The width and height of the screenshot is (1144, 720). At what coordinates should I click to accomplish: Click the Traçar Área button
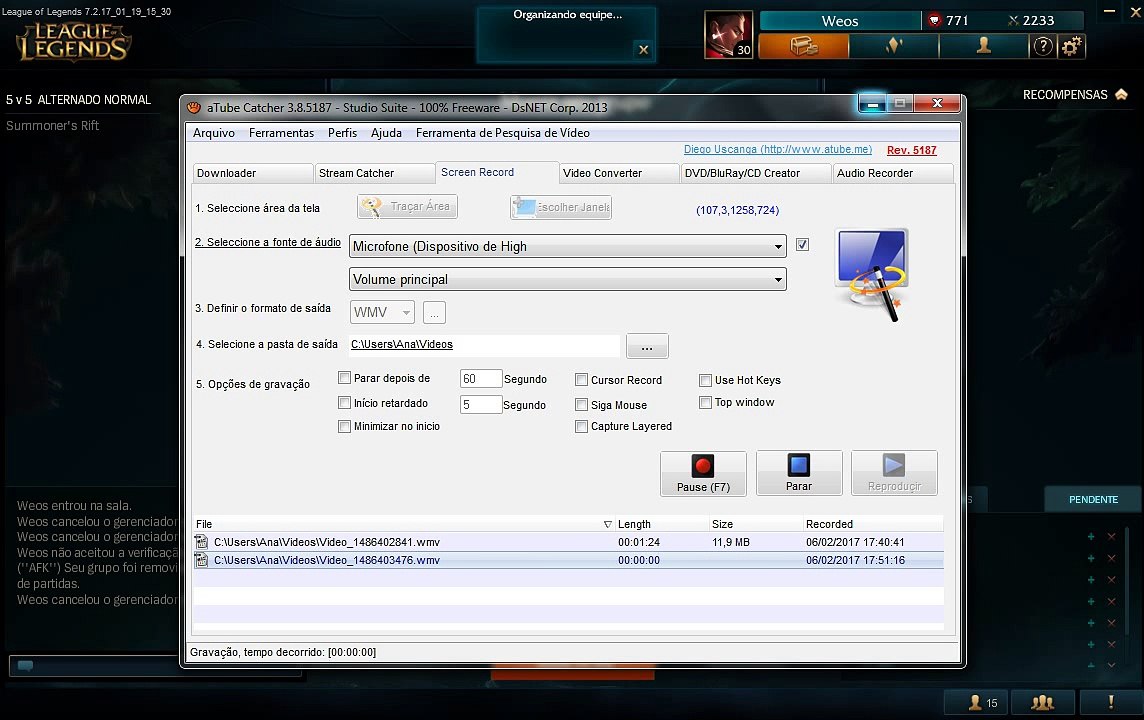pos(407,206)
